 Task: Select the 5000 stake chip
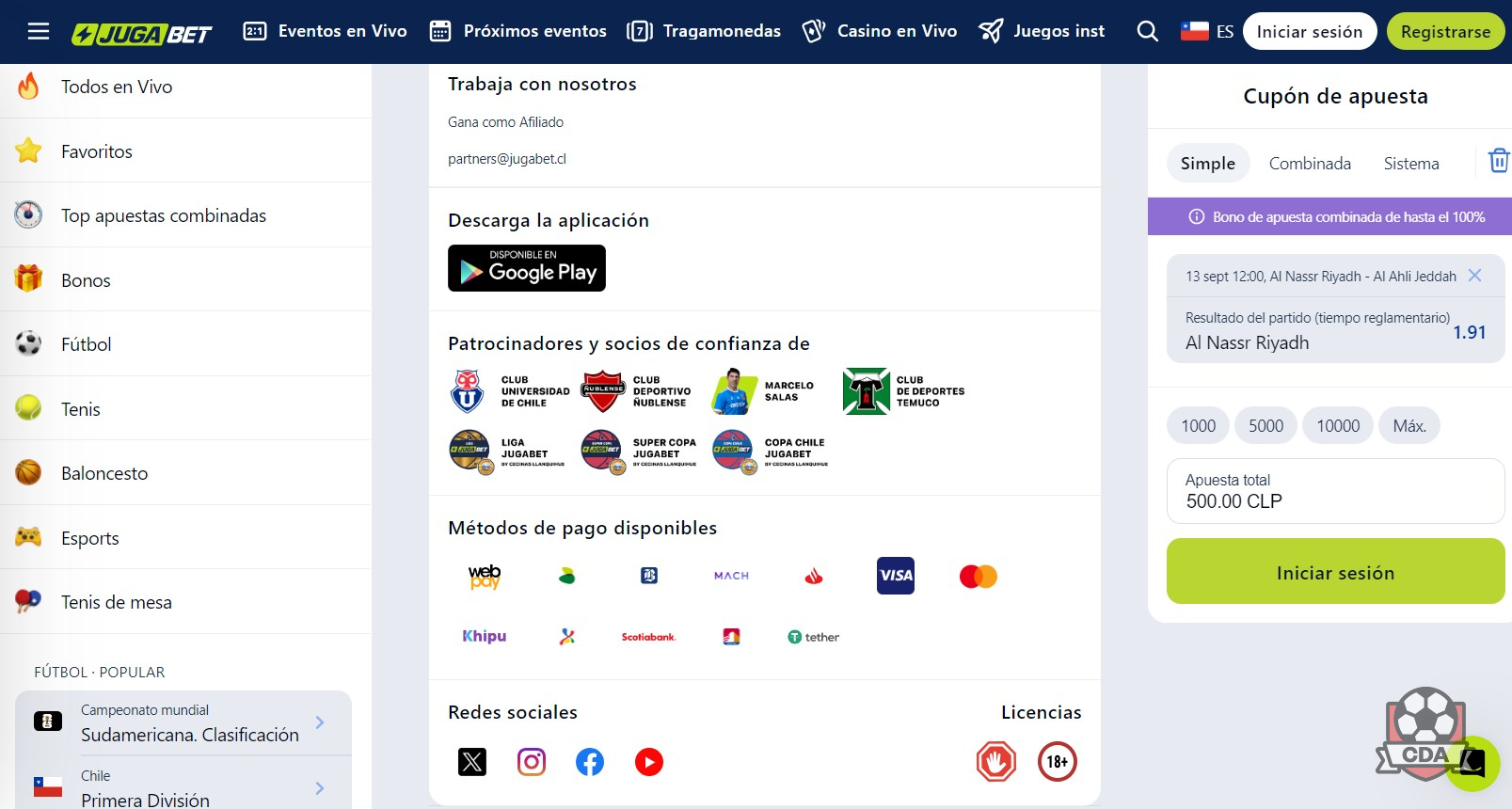(1265, 426)
